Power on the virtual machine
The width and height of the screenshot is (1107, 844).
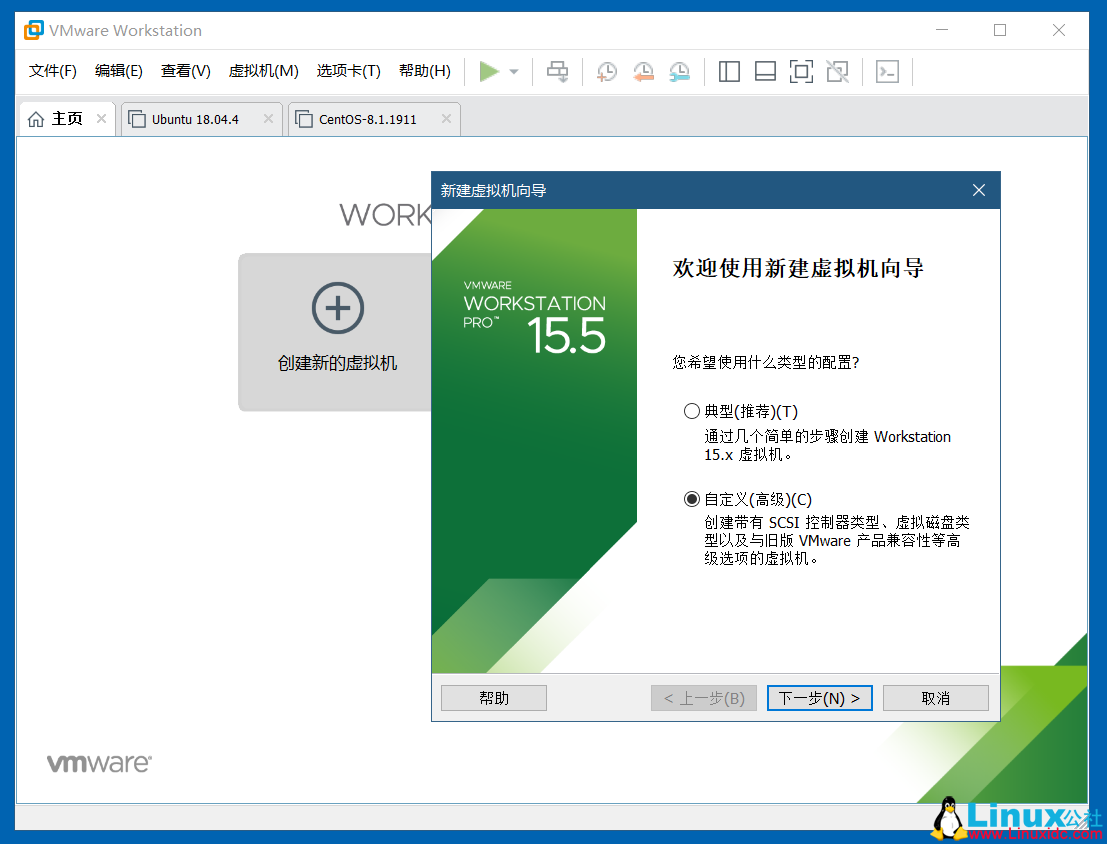pyautogui.click(x=489, y=71)
